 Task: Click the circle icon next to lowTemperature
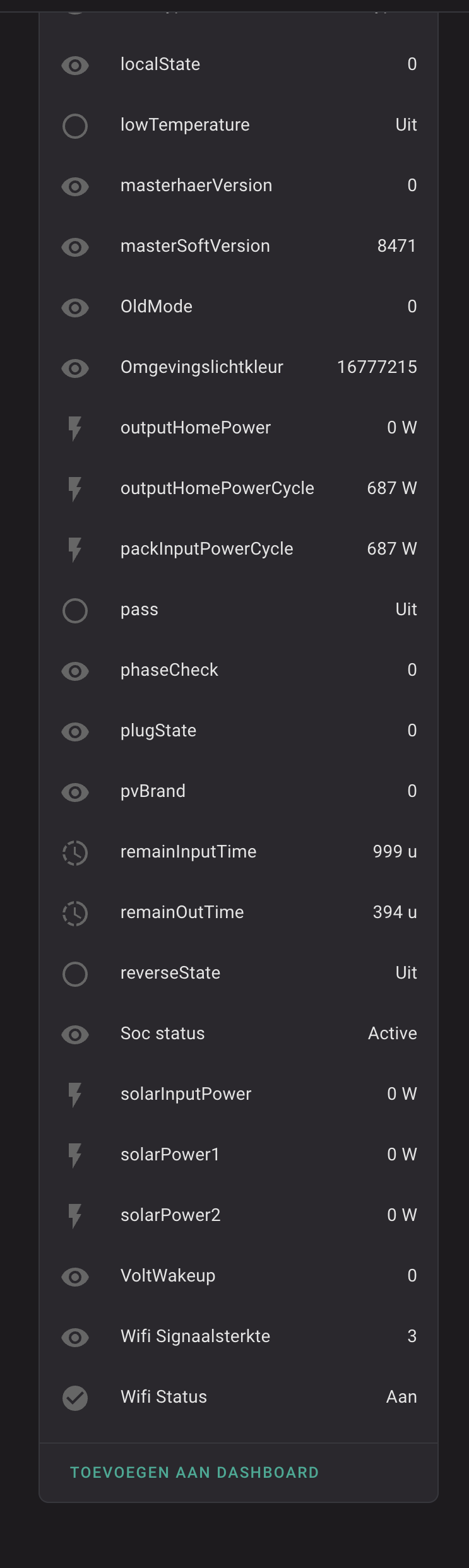tap(75, 126)
